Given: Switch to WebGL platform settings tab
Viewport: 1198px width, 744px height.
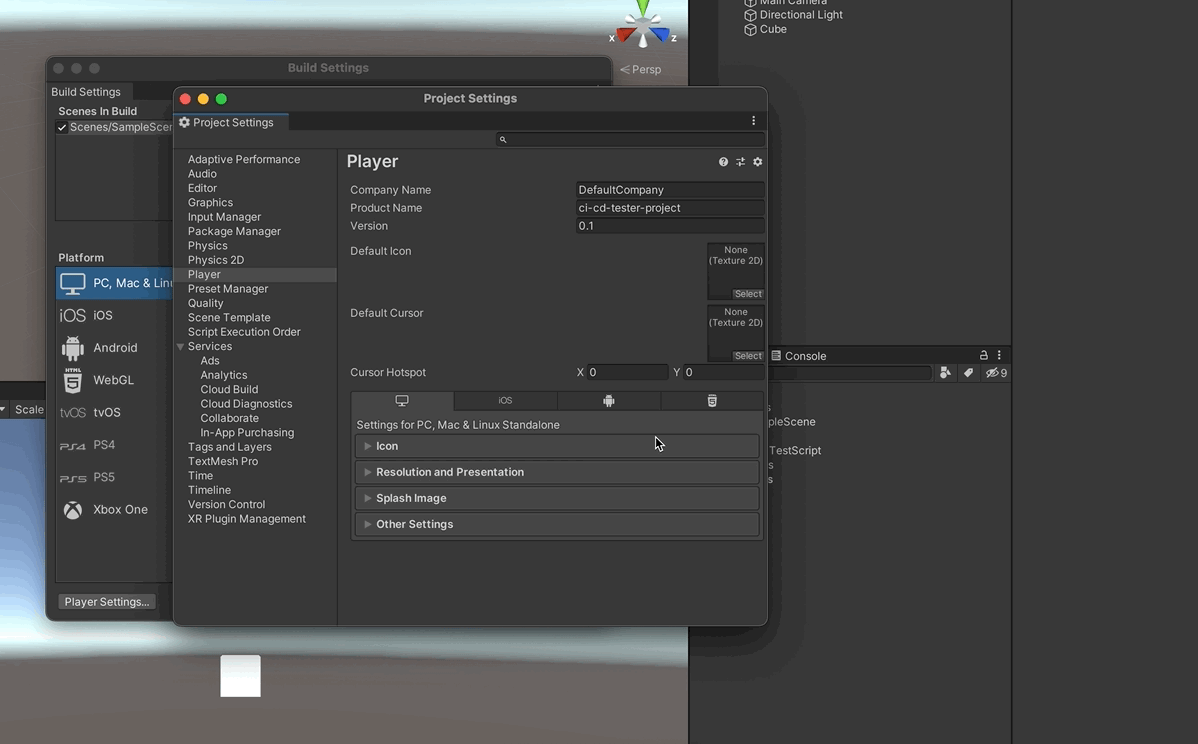Looking at the screenshot, I should point(711,400).
